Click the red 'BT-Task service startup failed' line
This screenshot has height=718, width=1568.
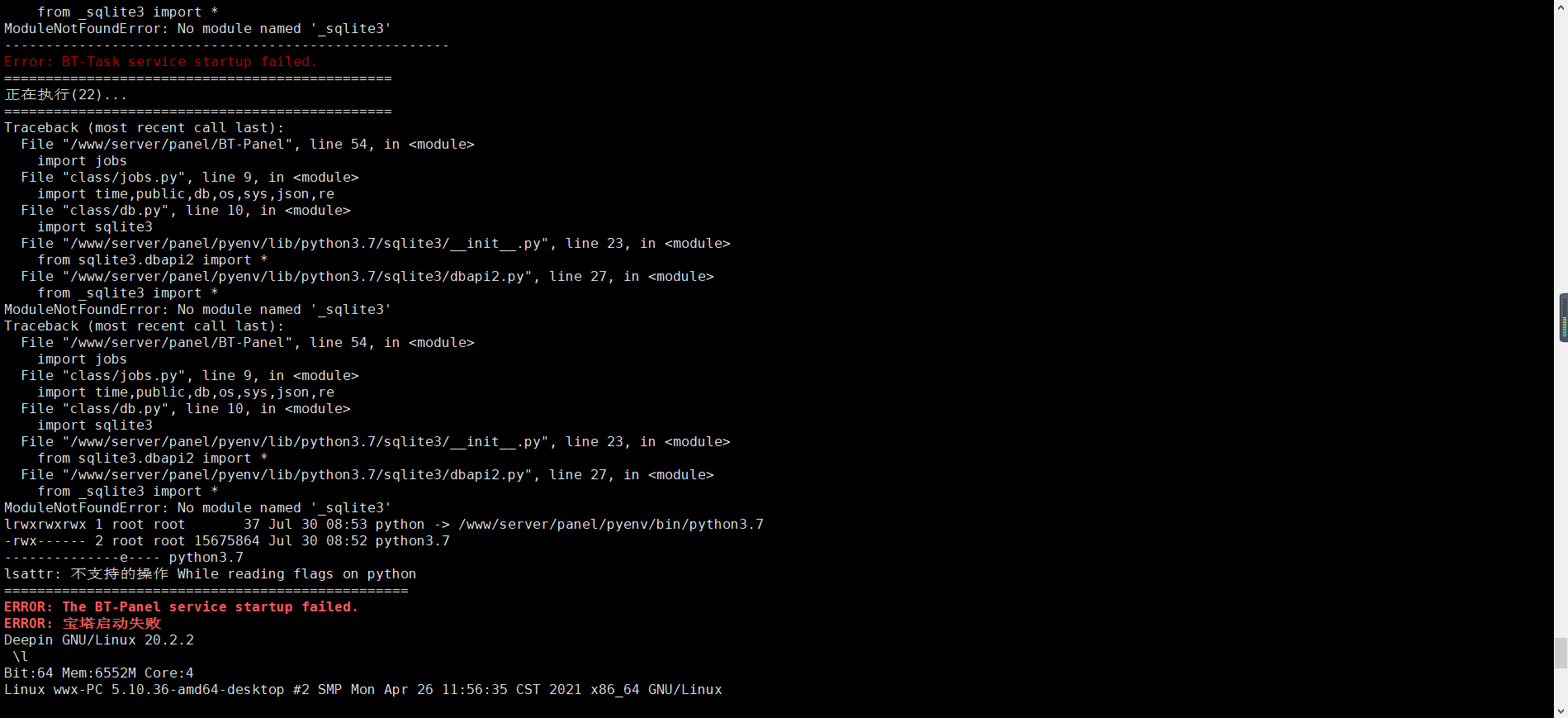click(161, 62)
